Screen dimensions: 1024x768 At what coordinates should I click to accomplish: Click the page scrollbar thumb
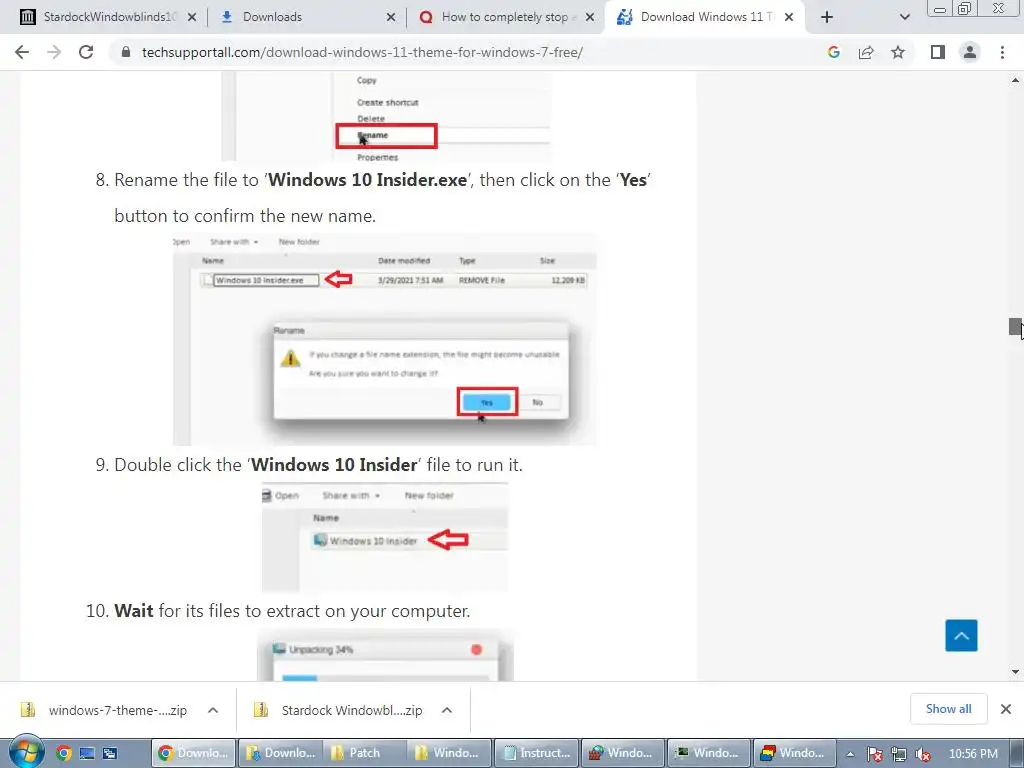coord(1015,327)
